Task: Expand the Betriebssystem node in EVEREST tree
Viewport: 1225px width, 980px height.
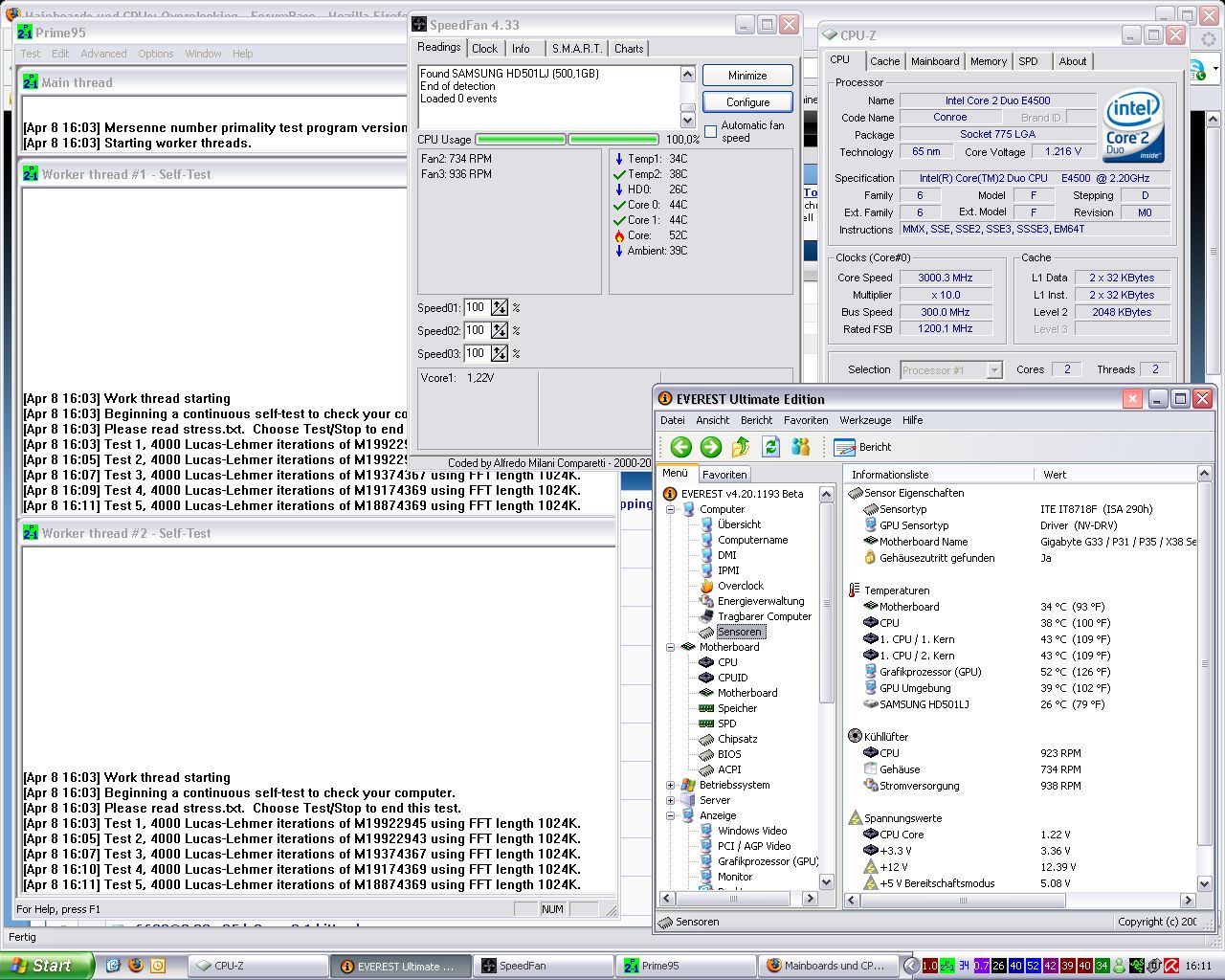Action: pyautogui.click(x=671, y=785)
